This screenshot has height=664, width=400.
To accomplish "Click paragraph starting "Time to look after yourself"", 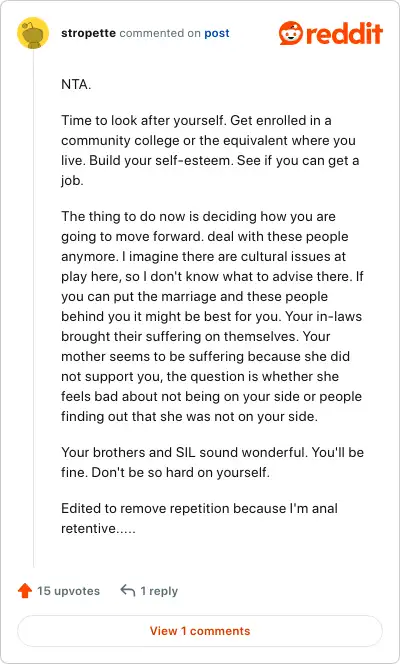I will click(210, 150).
